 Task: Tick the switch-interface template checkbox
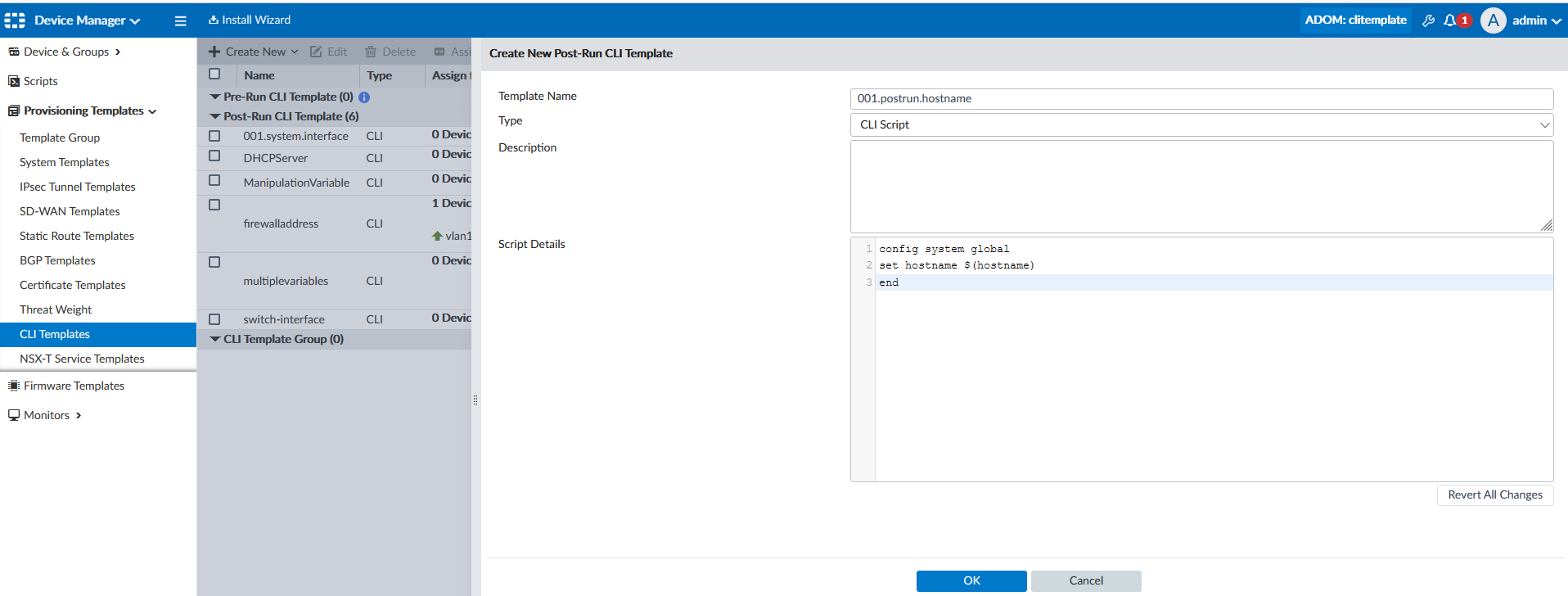point(214,319)
